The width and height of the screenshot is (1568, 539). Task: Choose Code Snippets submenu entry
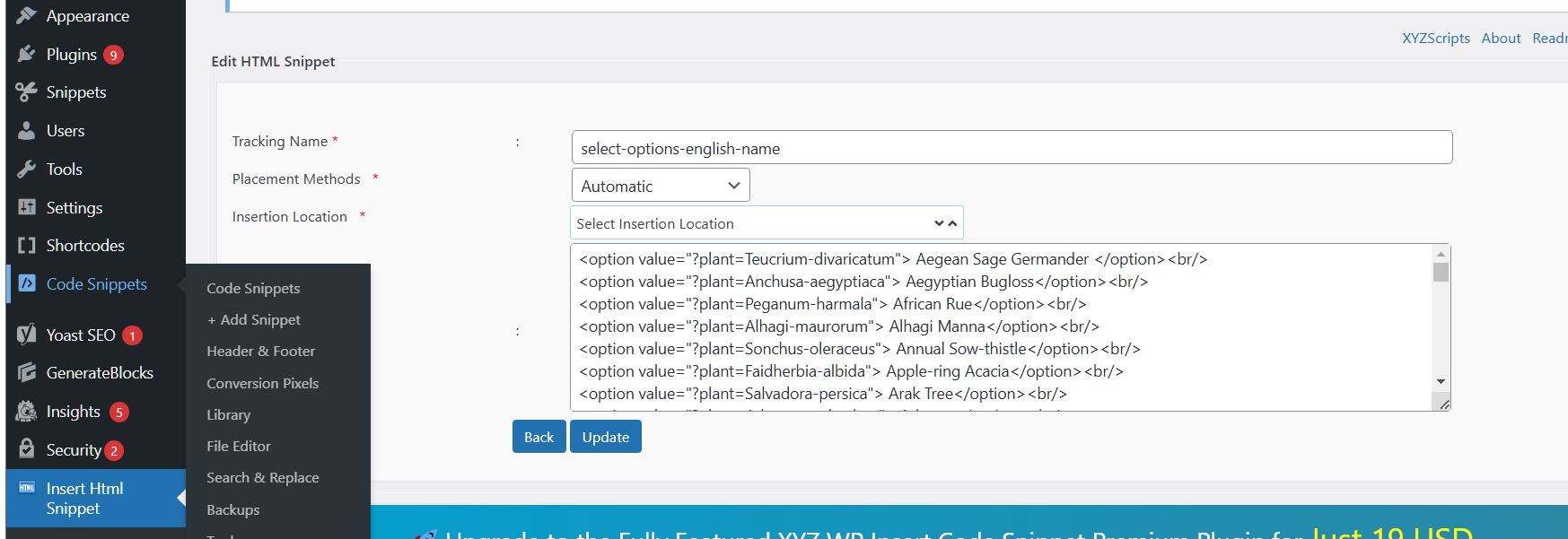[x=253, y=288]
